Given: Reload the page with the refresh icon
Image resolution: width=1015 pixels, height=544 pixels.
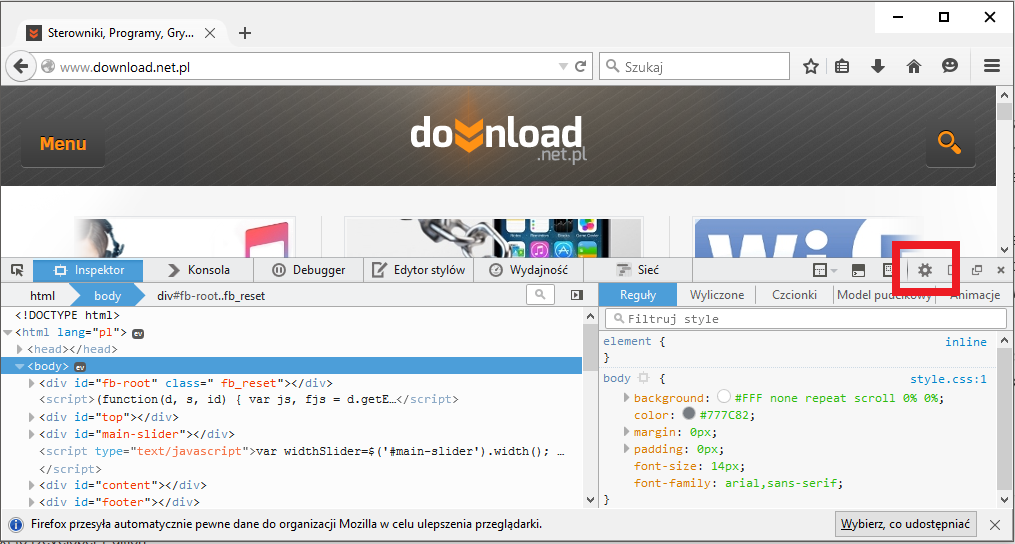Looking at the screenshot, I should tap(581, 66).
